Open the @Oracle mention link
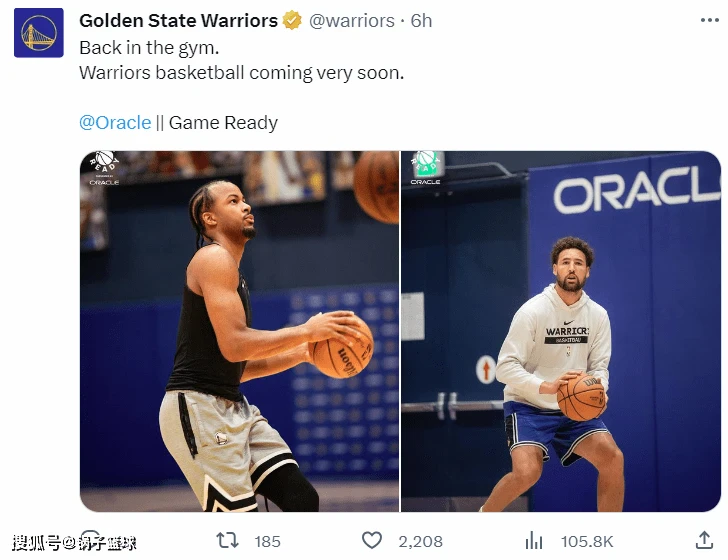The height and width of the screenshot is (560, 728). coord(115,123)
